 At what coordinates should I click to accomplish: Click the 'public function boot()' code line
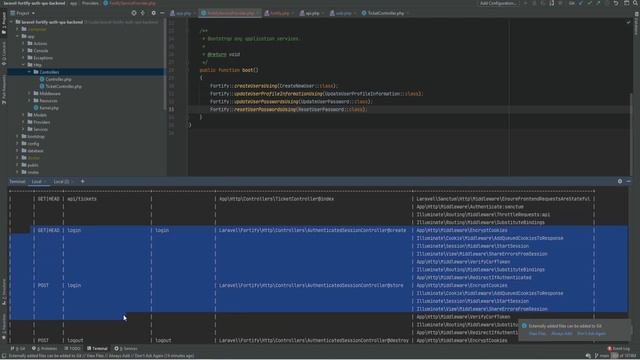(x=229, y=70)
